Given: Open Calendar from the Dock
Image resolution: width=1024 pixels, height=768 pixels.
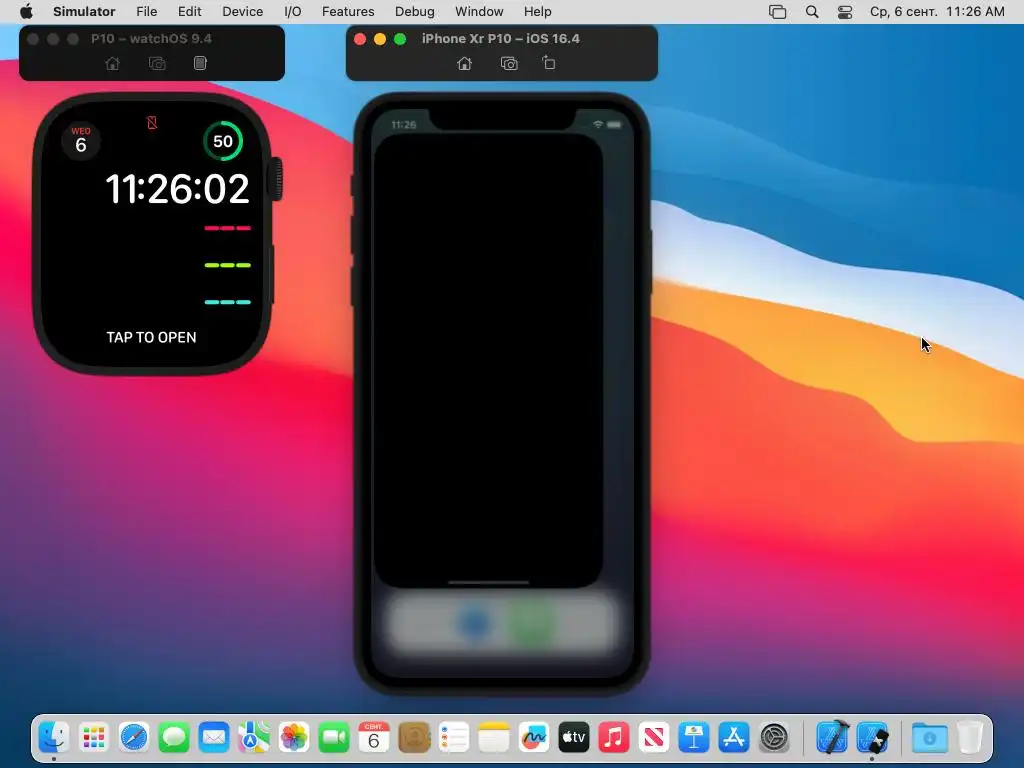Looking at the screenshot, I should pos(374,737).
